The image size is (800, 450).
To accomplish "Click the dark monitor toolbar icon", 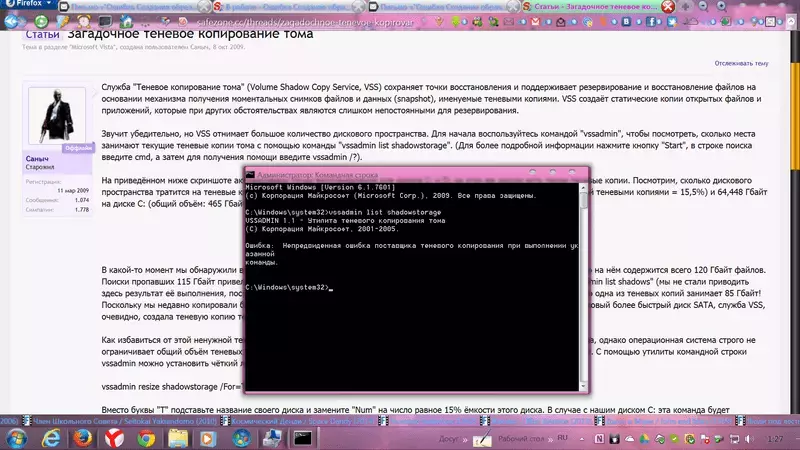I will click(x=105, y=21).
